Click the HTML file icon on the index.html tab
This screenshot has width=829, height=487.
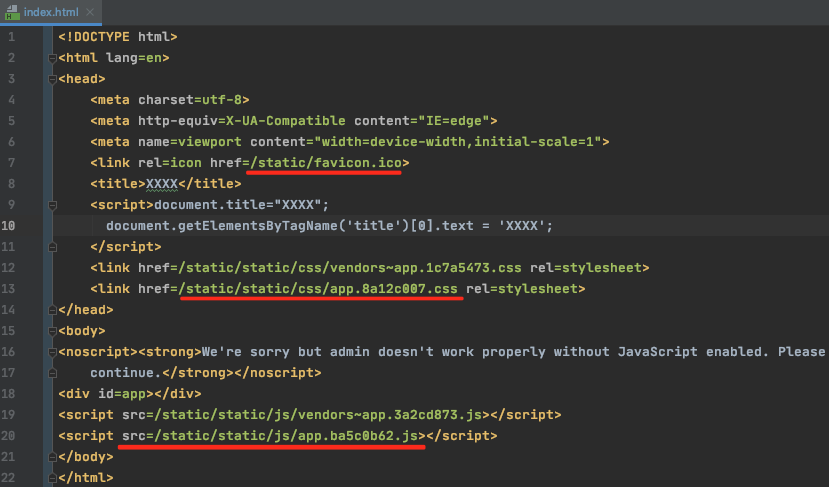click(x=12, y=13)
